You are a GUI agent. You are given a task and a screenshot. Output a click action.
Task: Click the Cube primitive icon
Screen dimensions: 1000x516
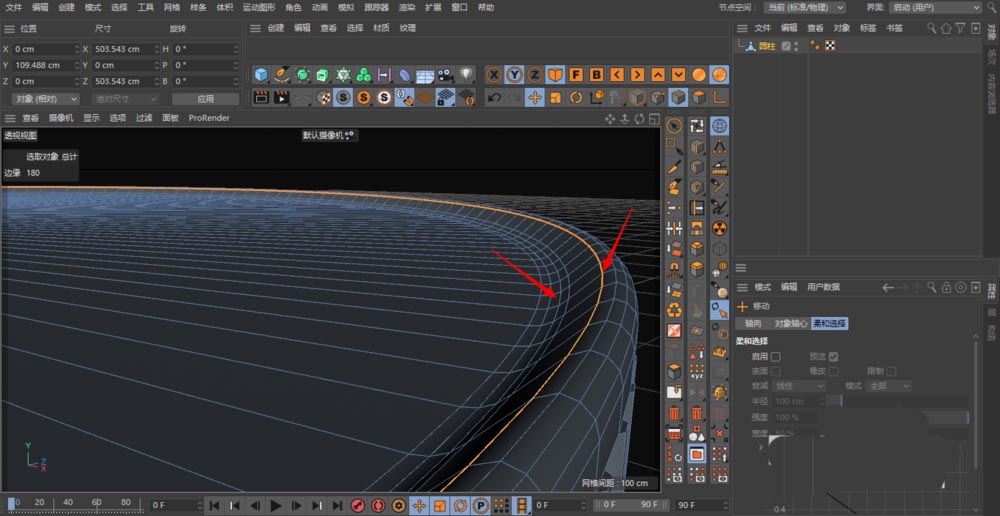pos(261,75)
